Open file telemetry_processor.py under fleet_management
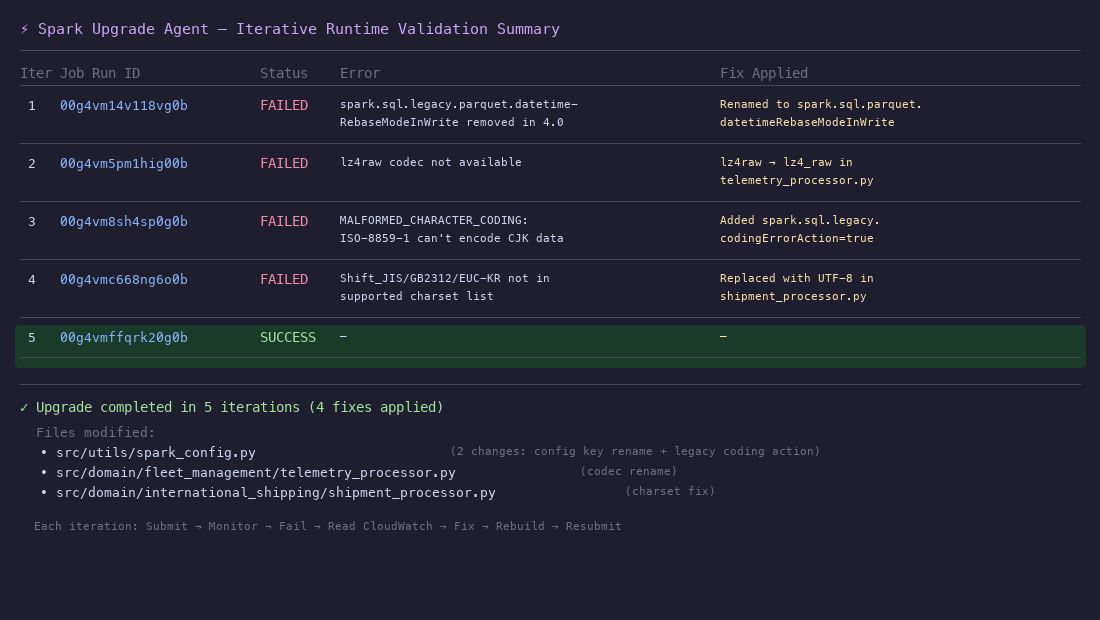The height and width of the screenshot is (620, 1100). (x=255, y=473)
